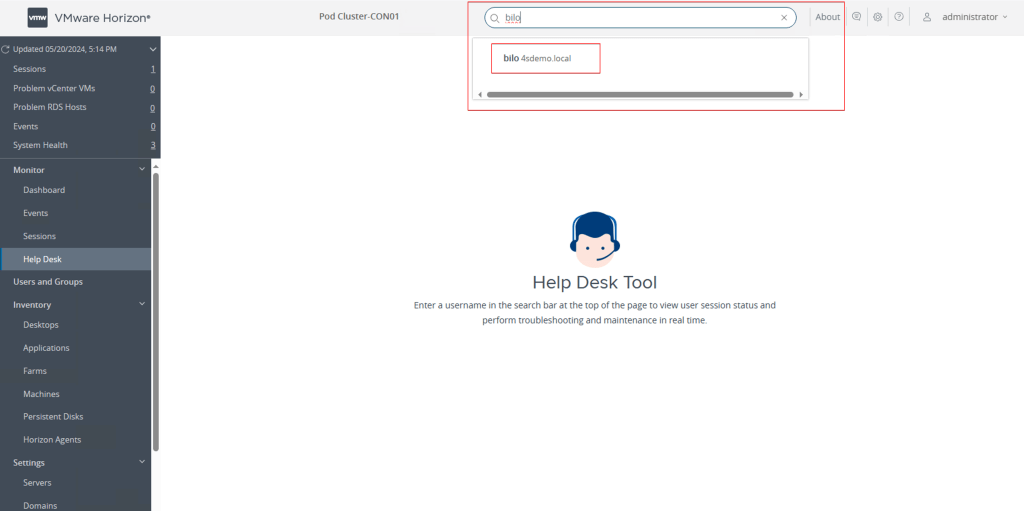Click the administrator user profile icon
This screenshot has width=1024, height=511.
tap(927, 17)
